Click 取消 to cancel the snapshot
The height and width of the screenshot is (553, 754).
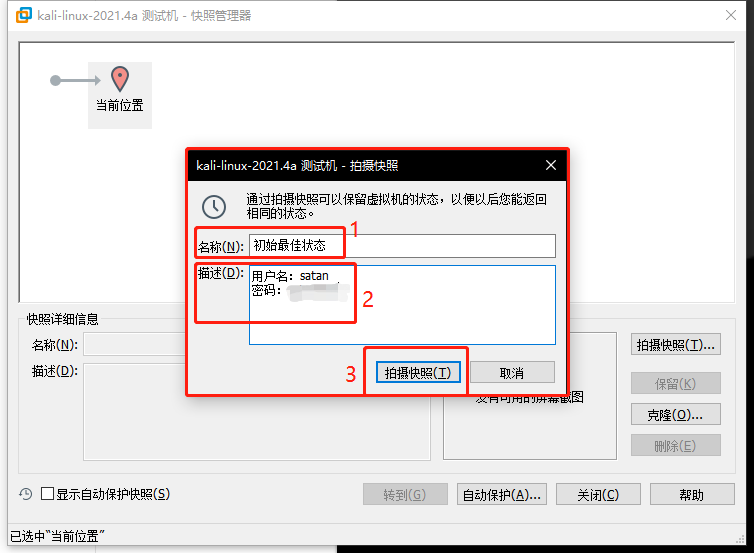(512, 373)
